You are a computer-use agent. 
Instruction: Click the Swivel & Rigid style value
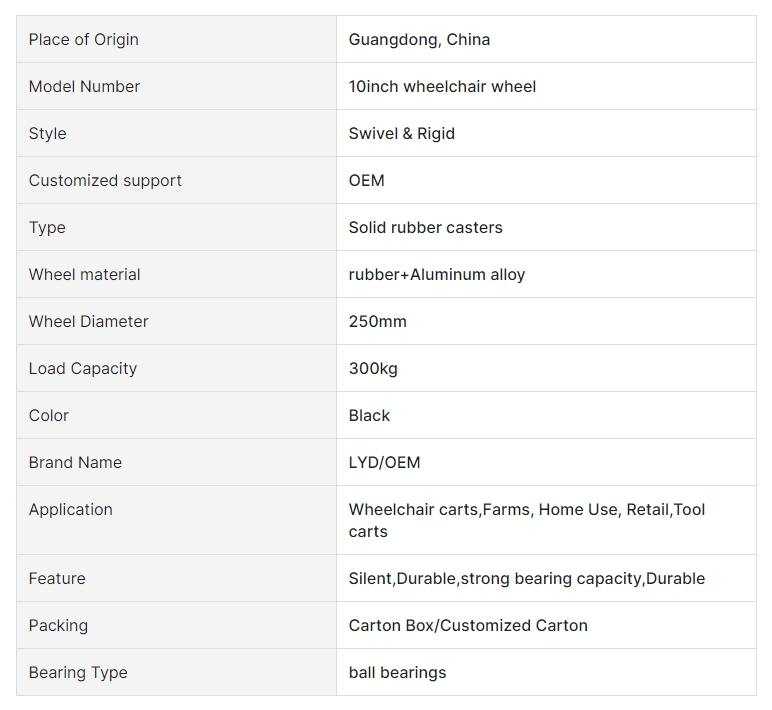[x=401, y=133]
